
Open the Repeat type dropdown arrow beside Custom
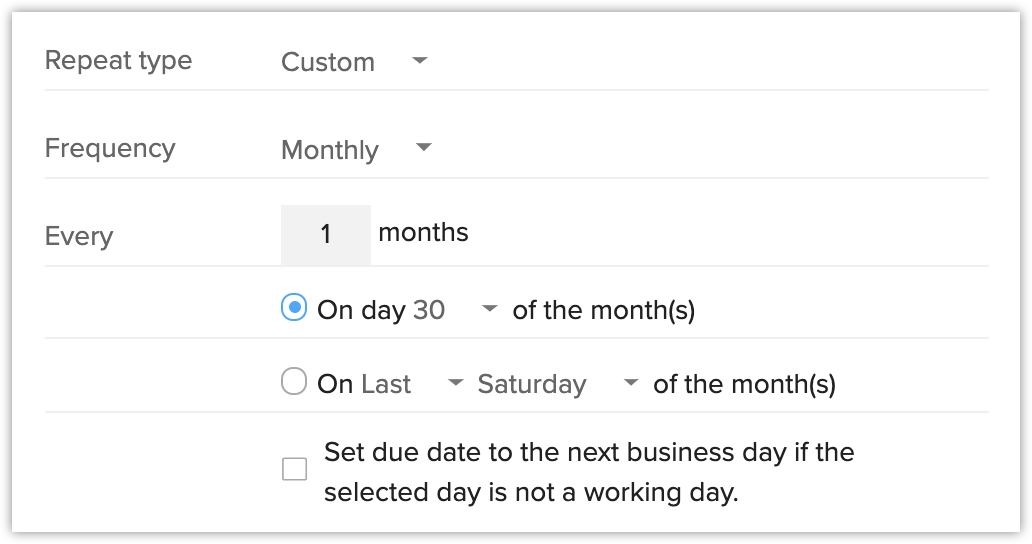[x=420, y=61]
